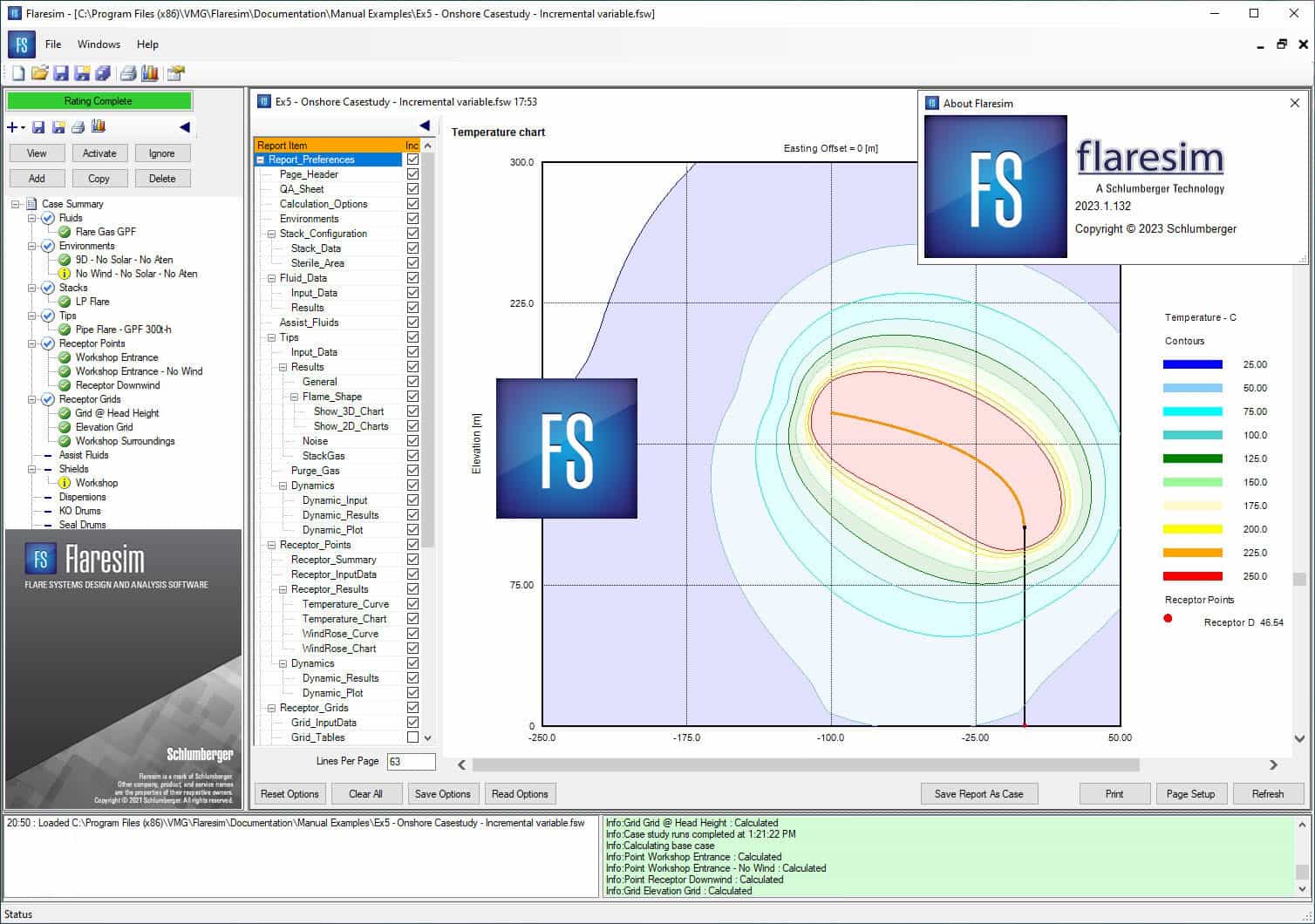This screenshot has width=1315, height=924.
Task: Click the printer icon in top toolbar
Action: click(x=128, y=73)
